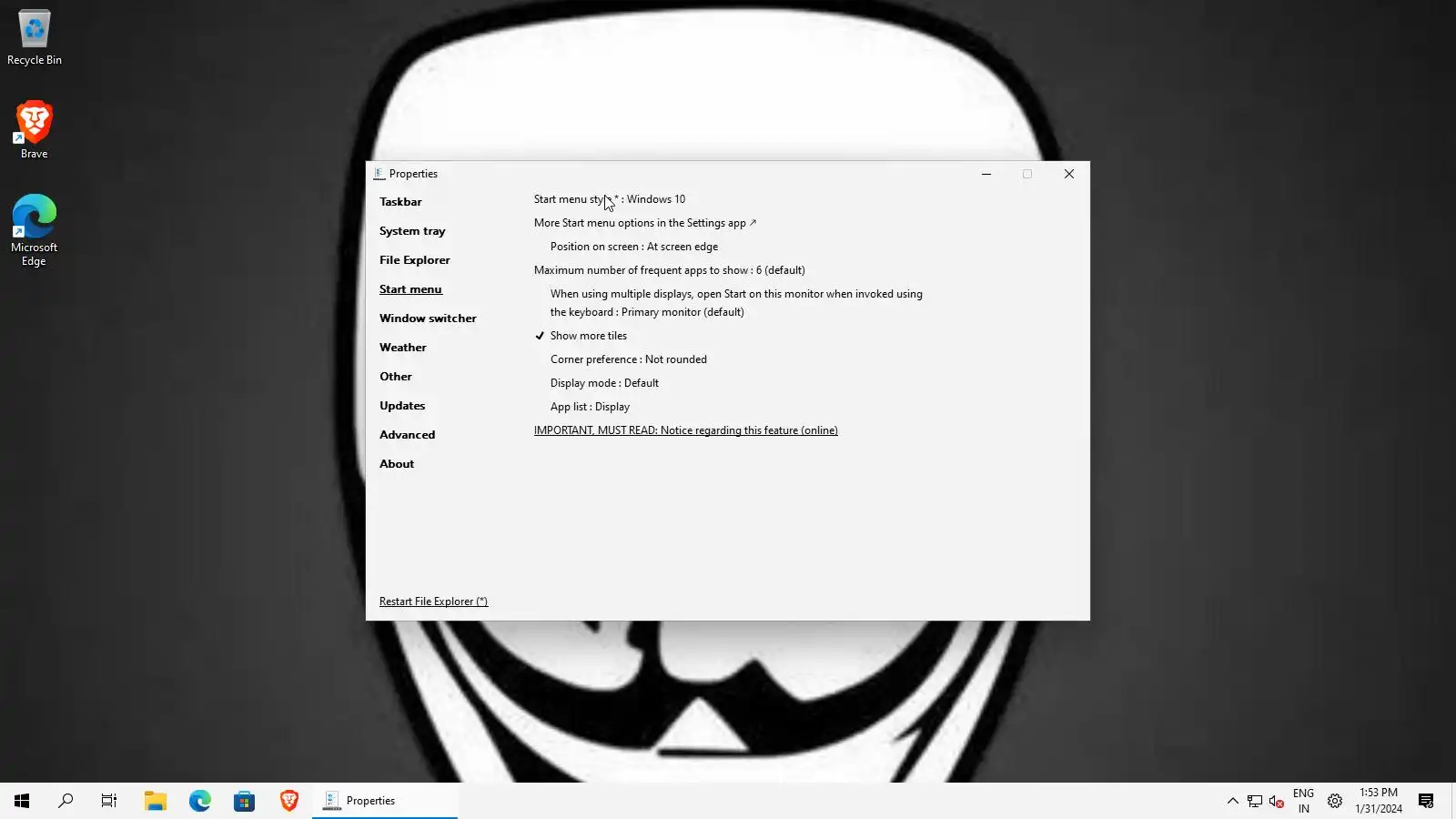The width and height of the screenshot is (1456, 819).
Task: Open More Start menu options in Settings app
Action: click(645, 223)
